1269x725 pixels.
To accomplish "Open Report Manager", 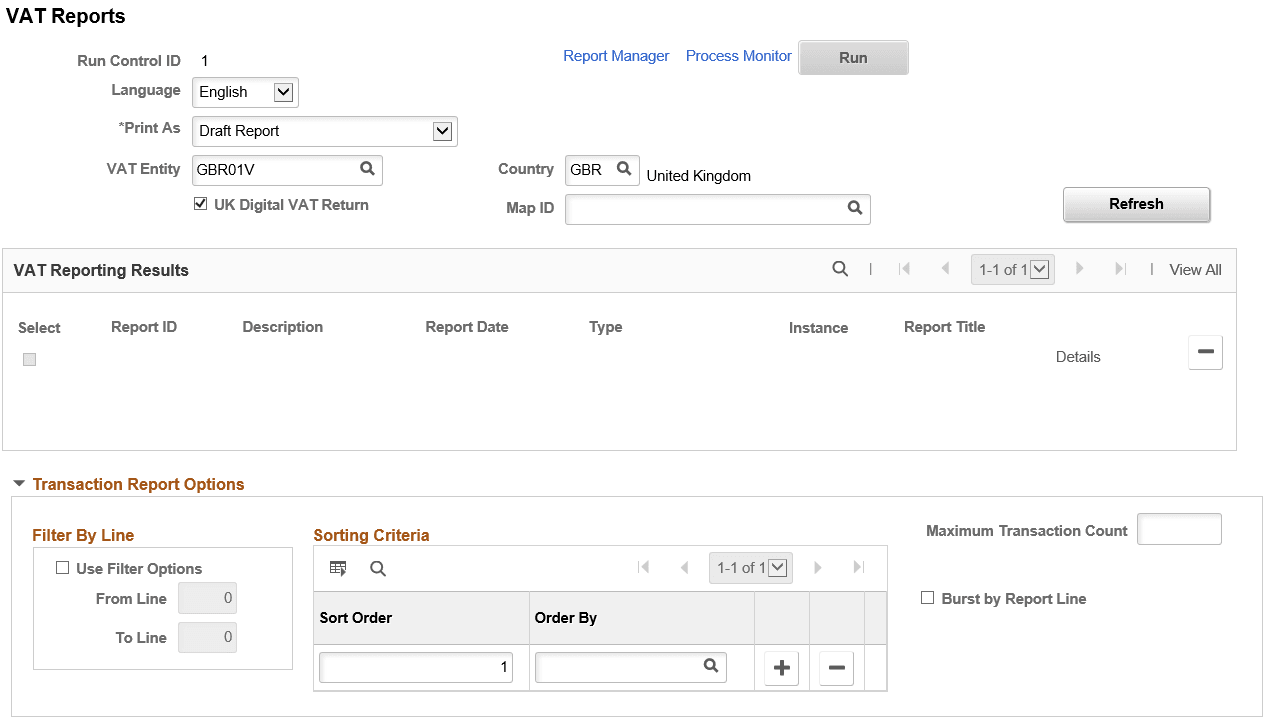I will point(616,56).
